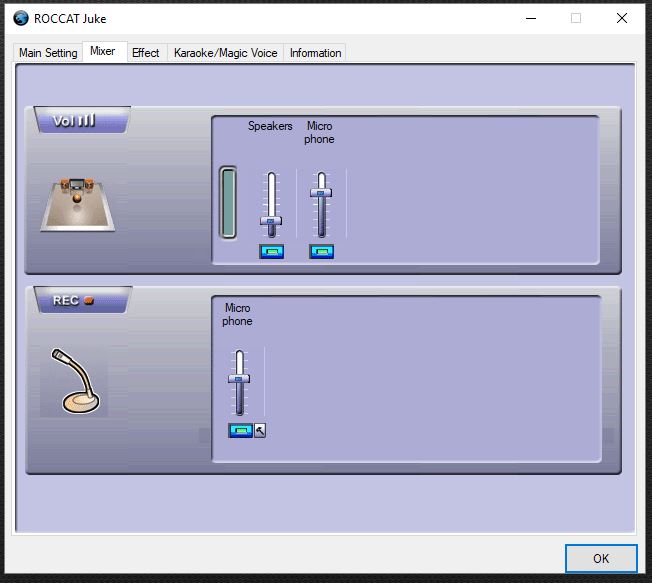The height and width of the screenshot is (583, 652).
Task: Click the ROCCAT Juke globe app icon
Action: pos(21,18)
